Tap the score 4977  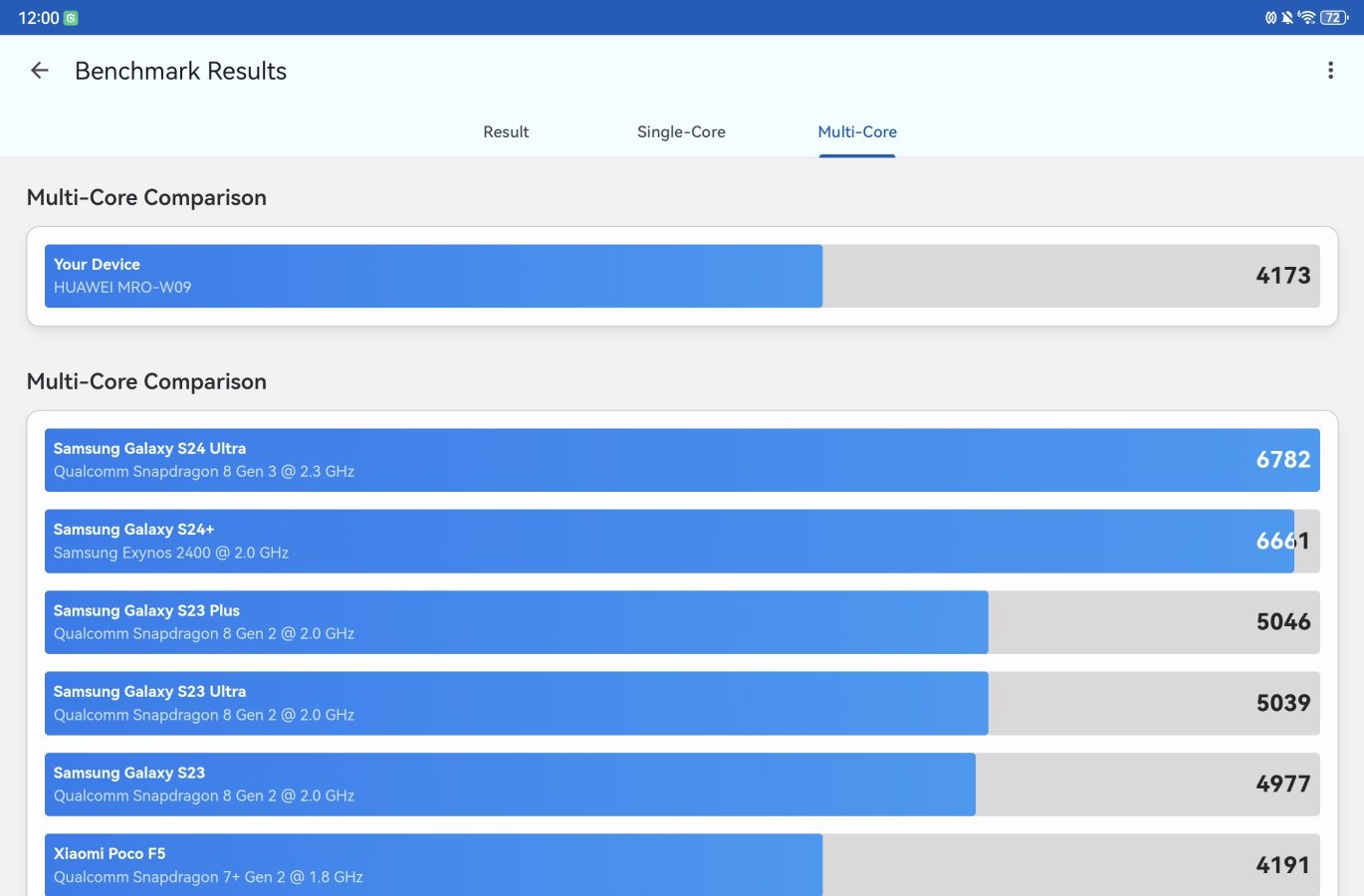[1283, 784]
